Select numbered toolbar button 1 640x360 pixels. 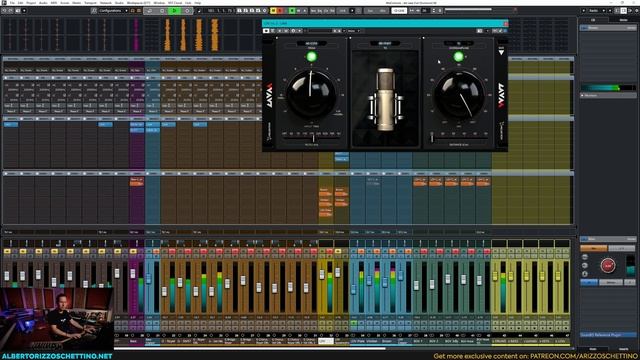[239, 11]
